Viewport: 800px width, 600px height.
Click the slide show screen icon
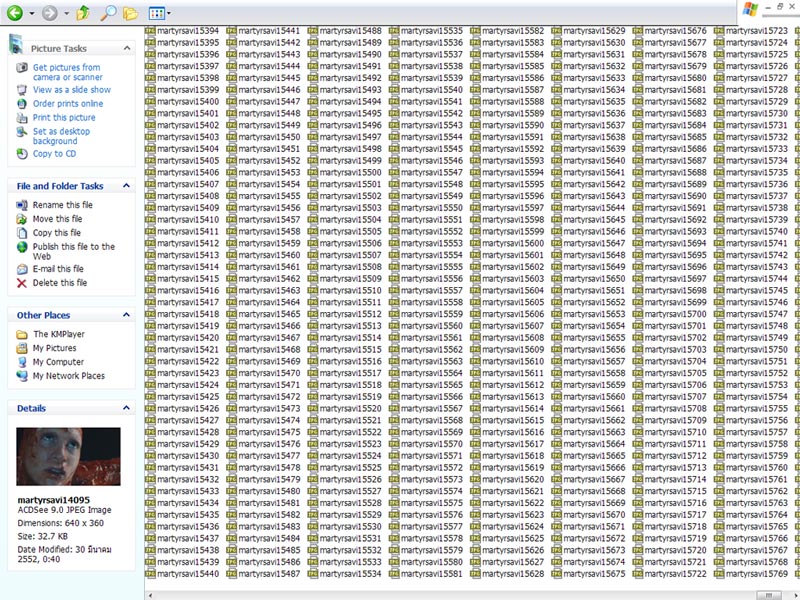pos(22,90)
